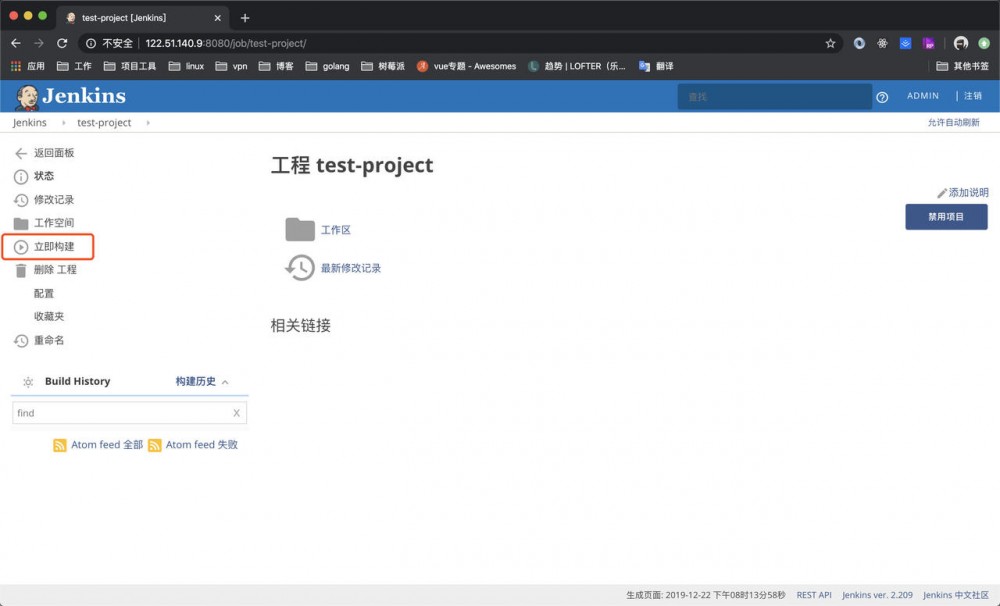The image size is (1000, 606).
Task: Click the 禁用项目 button
Action: point(945,216)
